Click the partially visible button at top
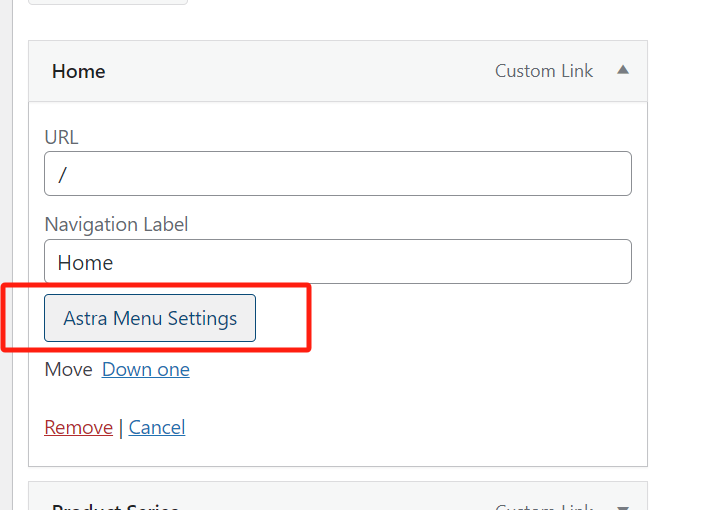 pos(108,2)
